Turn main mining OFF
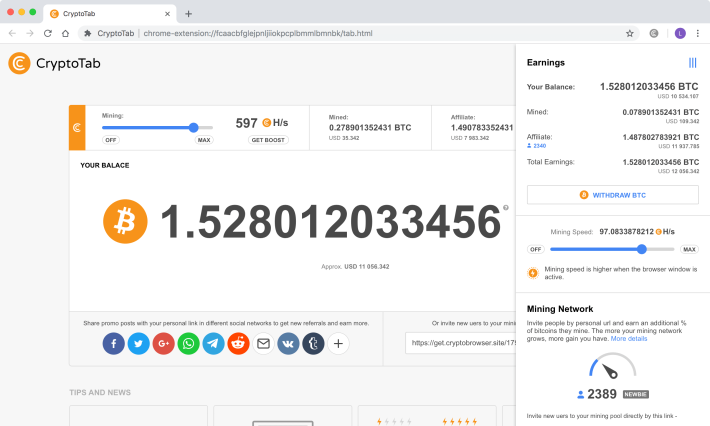The image size is (710, 426). click(x=111, y=140)
